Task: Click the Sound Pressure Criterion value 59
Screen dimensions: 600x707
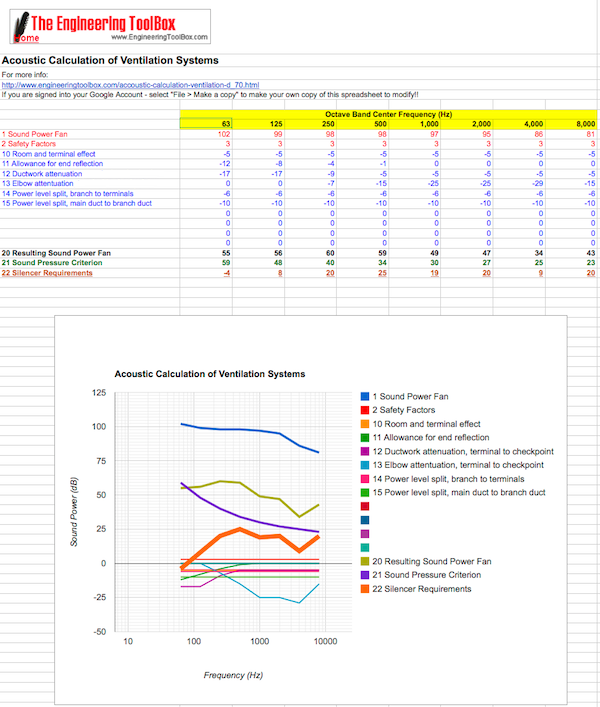Action: point(226,263)
